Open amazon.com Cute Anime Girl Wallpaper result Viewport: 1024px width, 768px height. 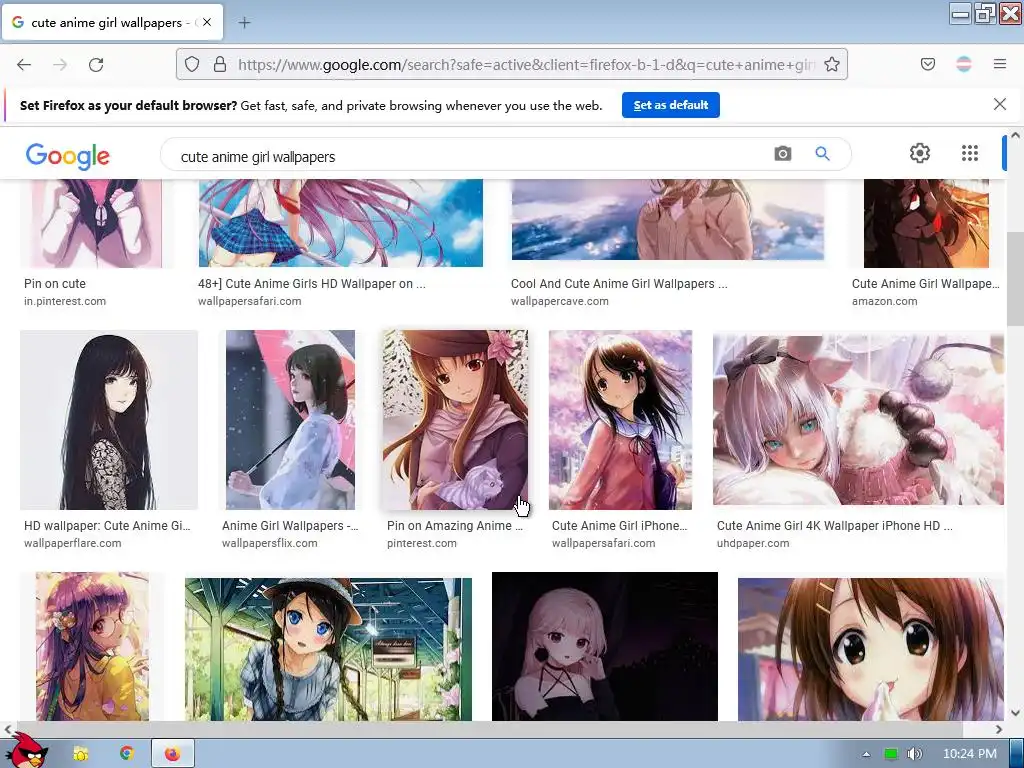point(925,283)
